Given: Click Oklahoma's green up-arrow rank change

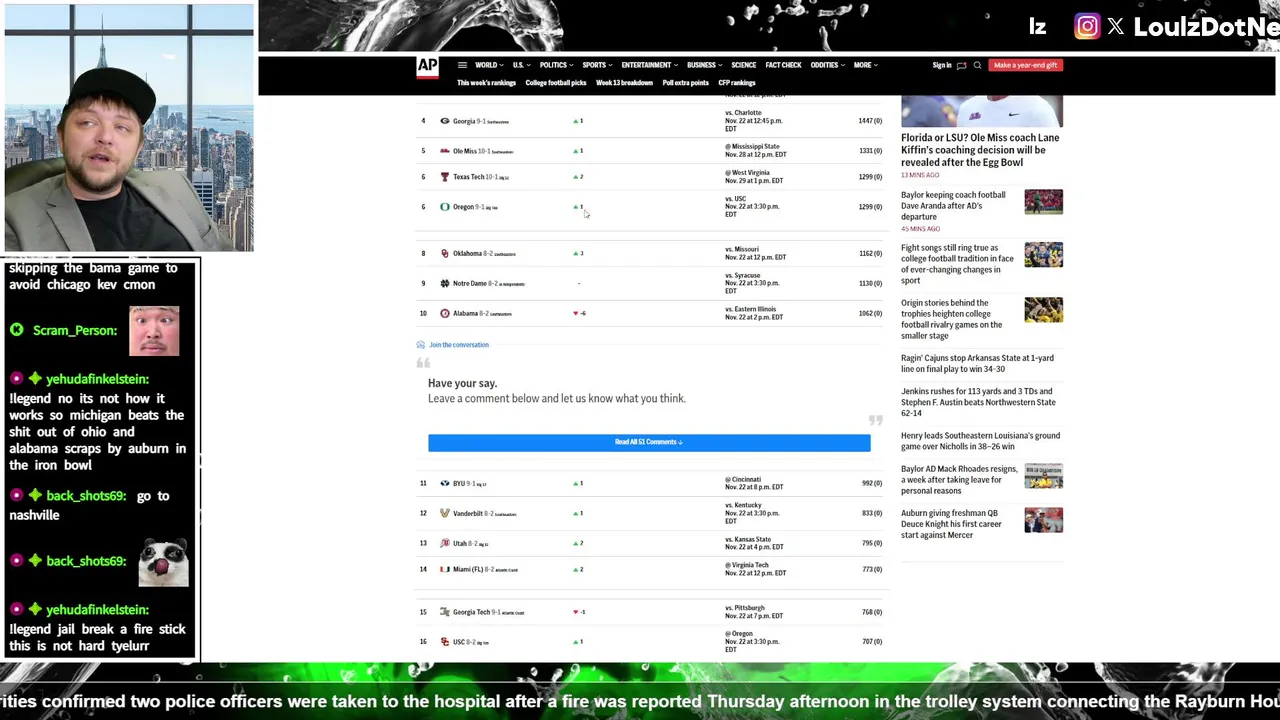Looking at the screenshot, I should click(576, 253).
